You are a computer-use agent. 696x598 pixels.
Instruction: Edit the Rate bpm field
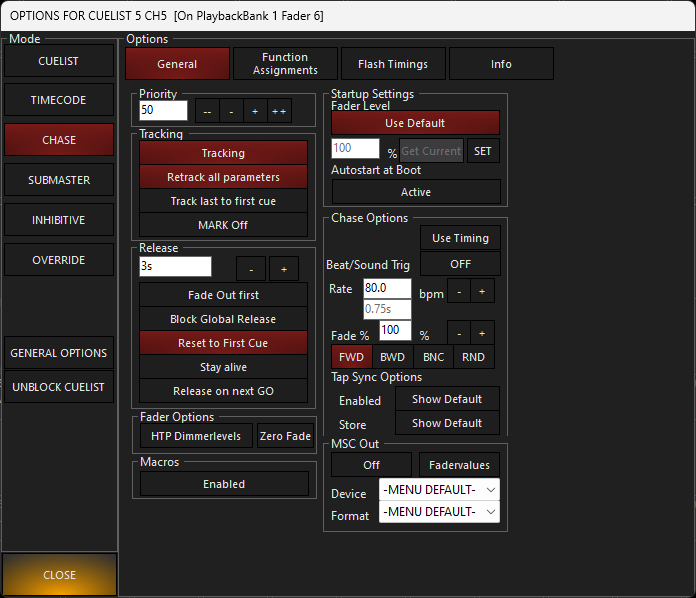pos(387,288)
